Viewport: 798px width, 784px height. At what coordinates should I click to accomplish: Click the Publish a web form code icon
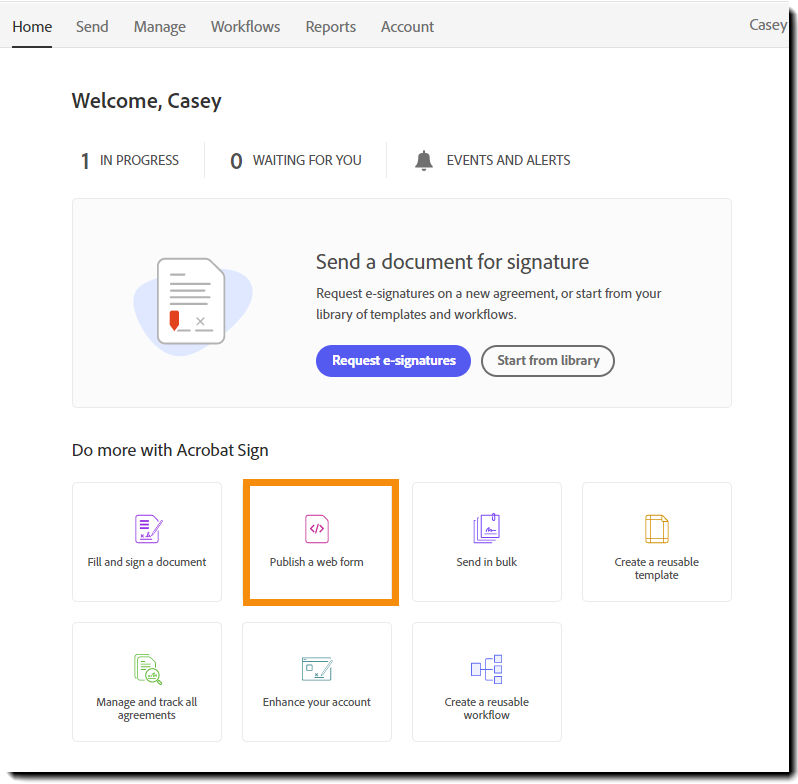[x=317, y=528]
